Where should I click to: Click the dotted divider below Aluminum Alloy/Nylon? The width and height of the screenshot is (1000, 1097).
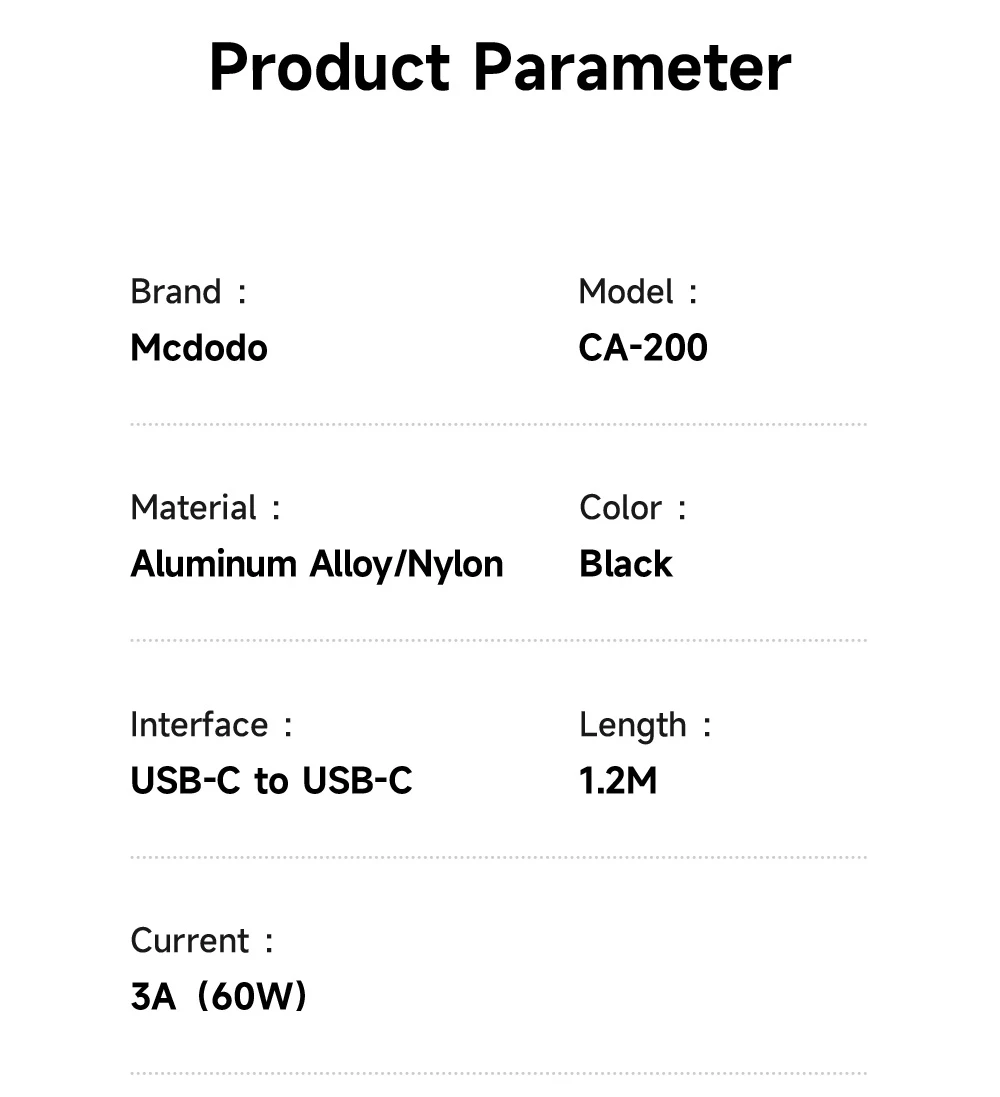pos(498,640)
